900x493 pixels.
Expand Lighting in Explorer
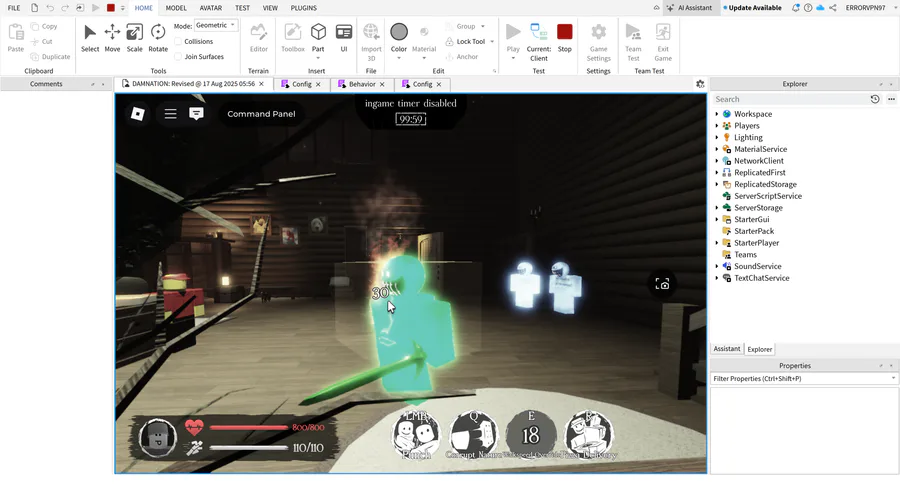[716, 138]
